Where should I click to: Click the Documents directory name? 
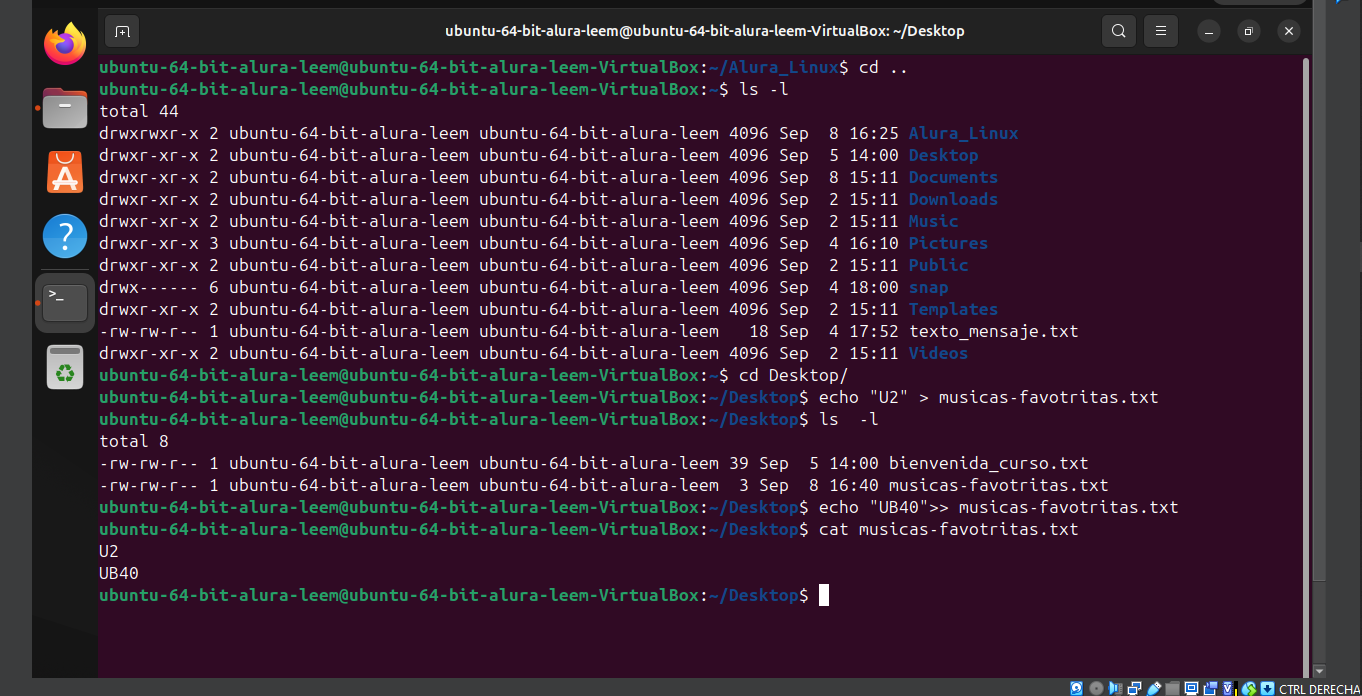click(953, 177)
